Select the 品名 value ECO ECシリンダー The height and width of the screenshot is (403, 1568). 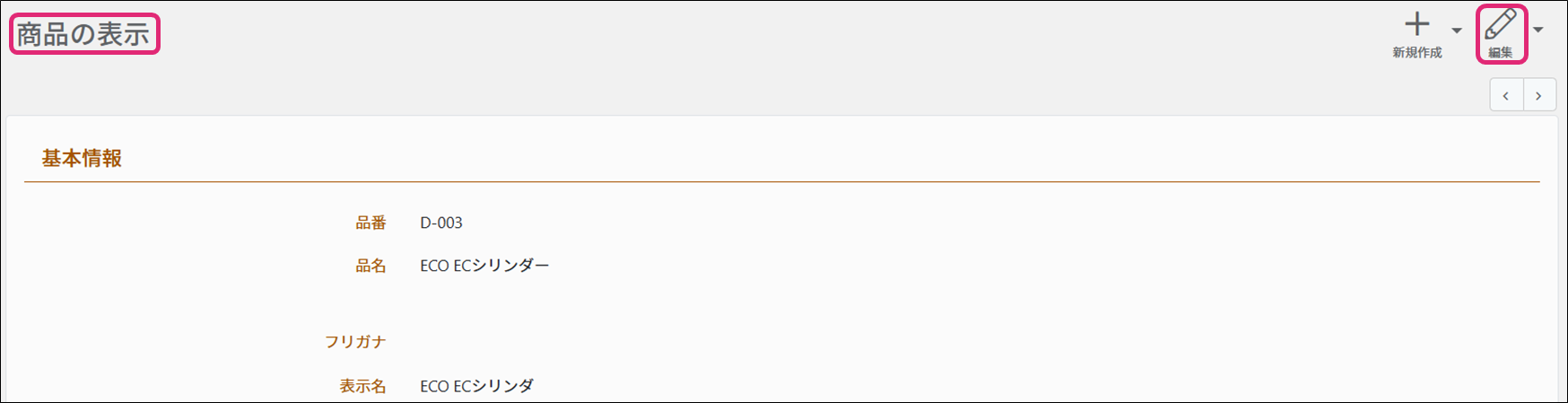(x=484, y=266)
